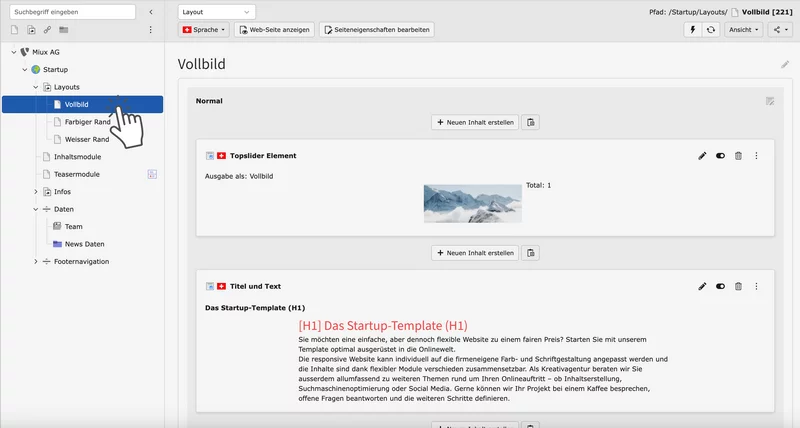Click the new page icon above the tree

tap(14, 30)
